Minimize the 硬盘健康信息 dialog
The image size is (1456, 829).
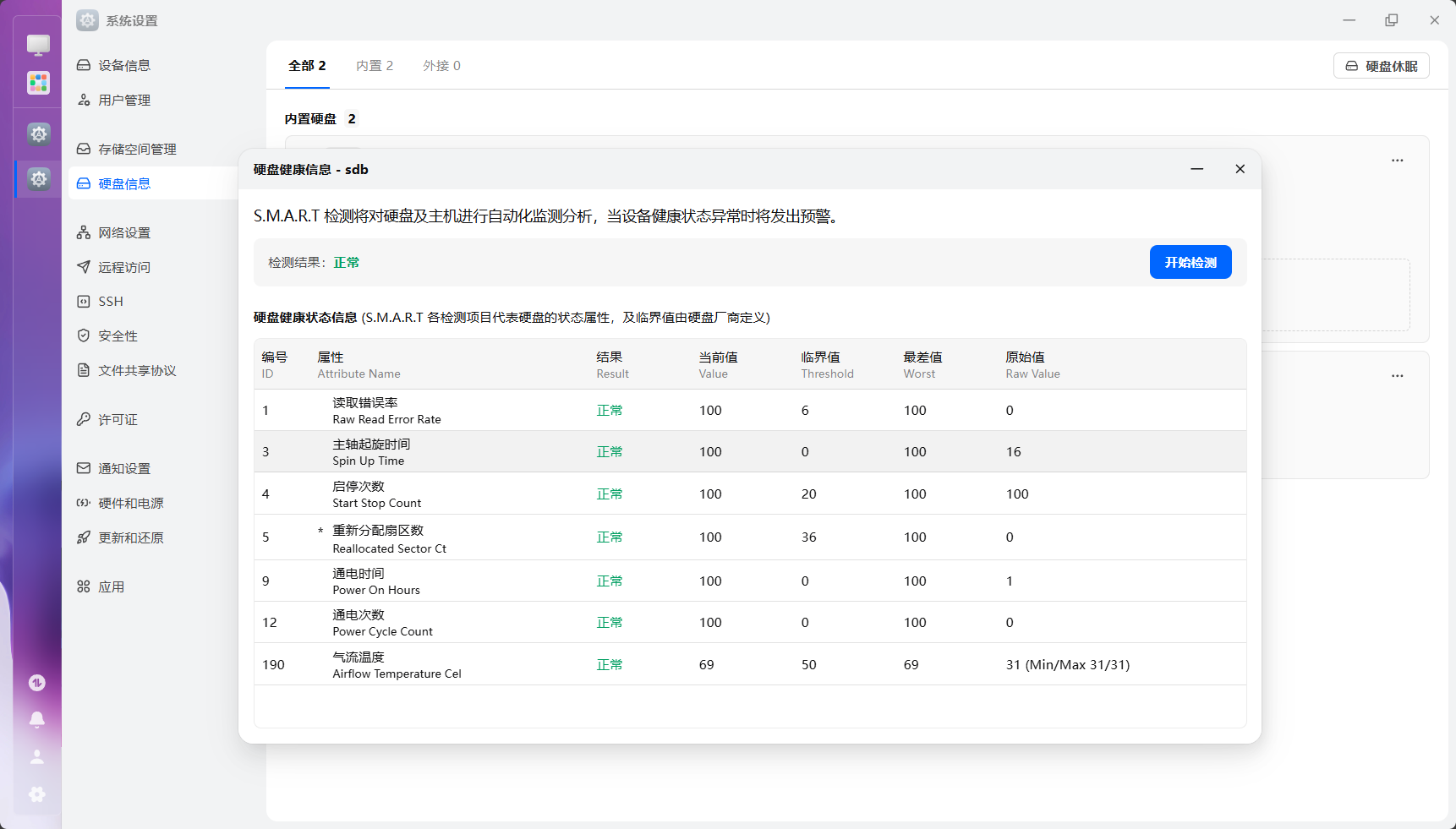(x=1196, y=169)
